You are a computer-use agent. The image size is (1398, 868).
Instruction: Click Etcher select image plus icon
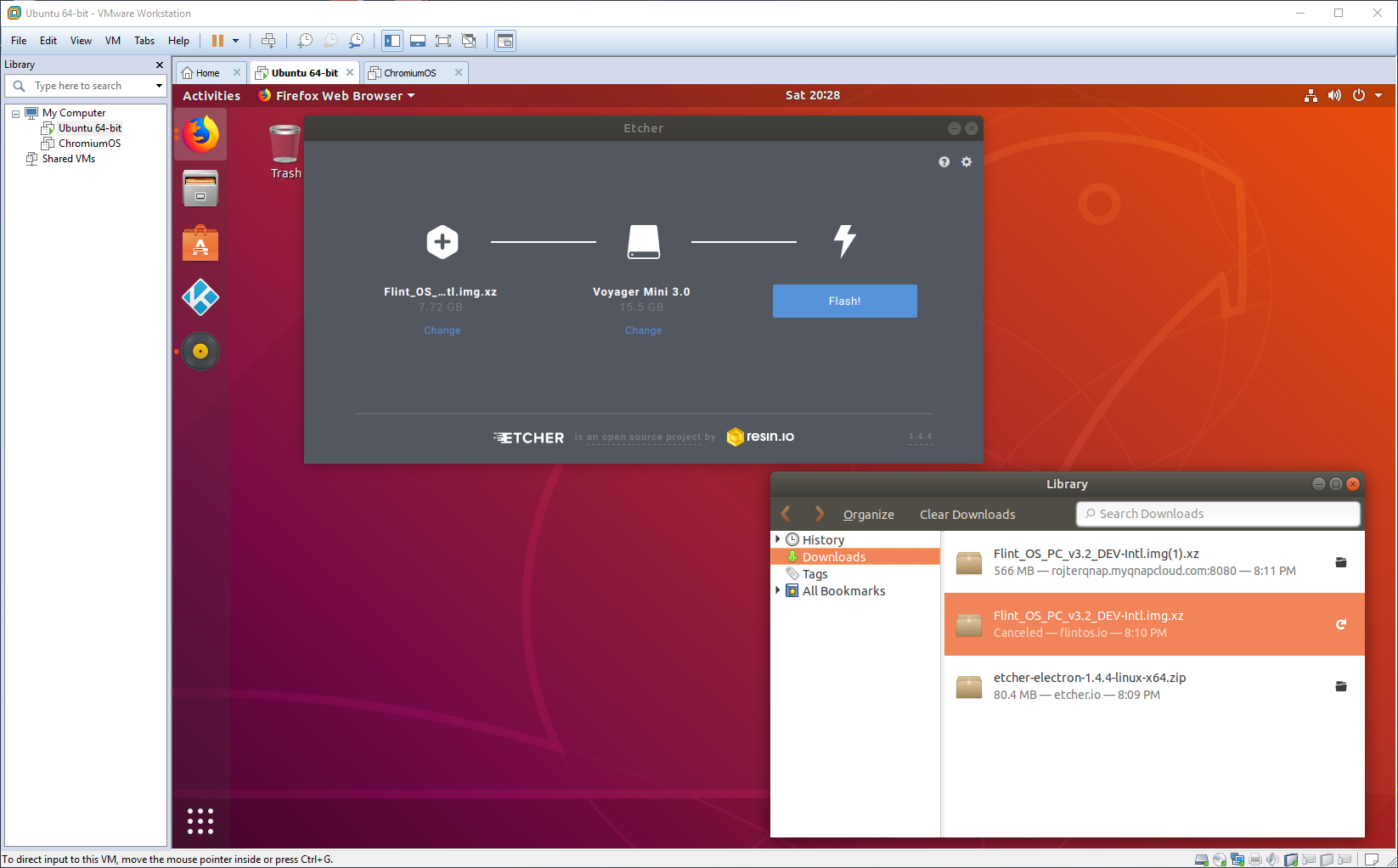[x=443, y=242]
